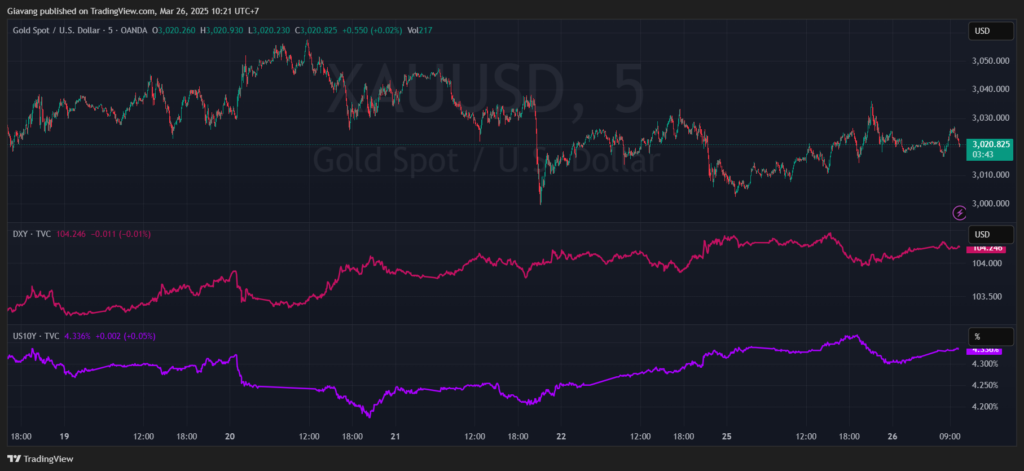Click the purple US10Y last value label

point(990,350)
